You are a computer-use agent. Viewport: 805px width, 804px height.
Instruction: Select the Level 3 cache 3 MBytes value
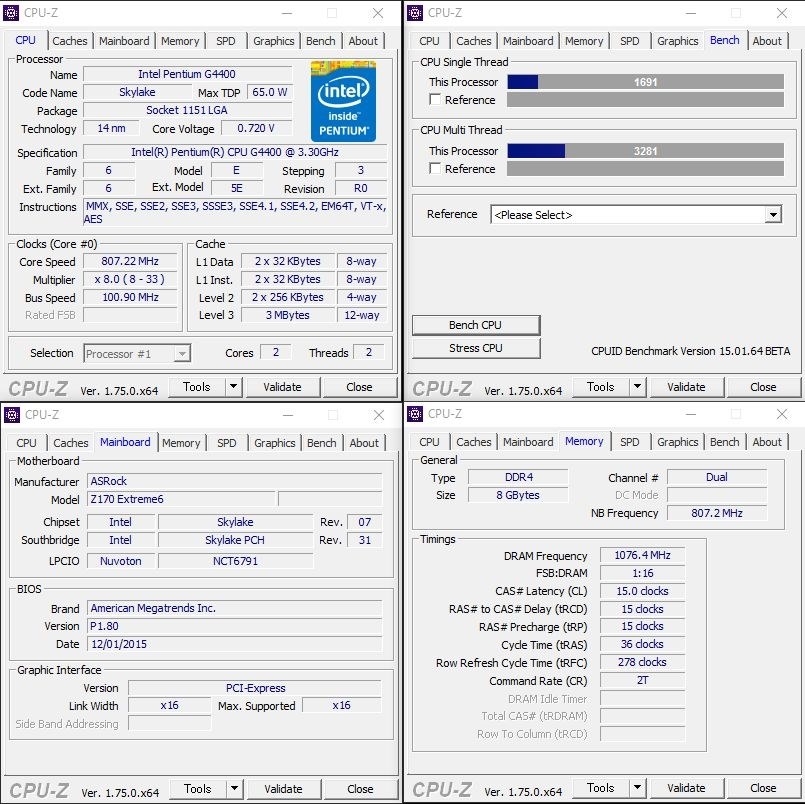[288, 315]
